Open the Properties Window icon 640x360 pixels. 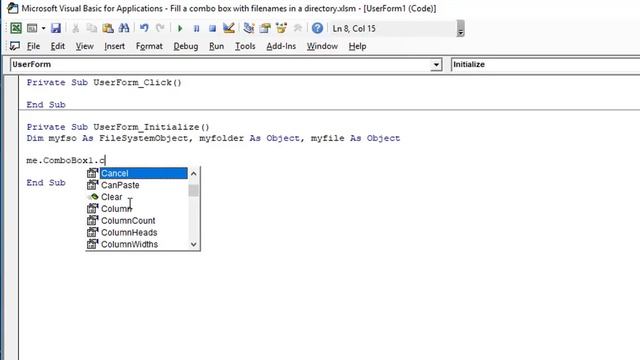pos(265,28)
